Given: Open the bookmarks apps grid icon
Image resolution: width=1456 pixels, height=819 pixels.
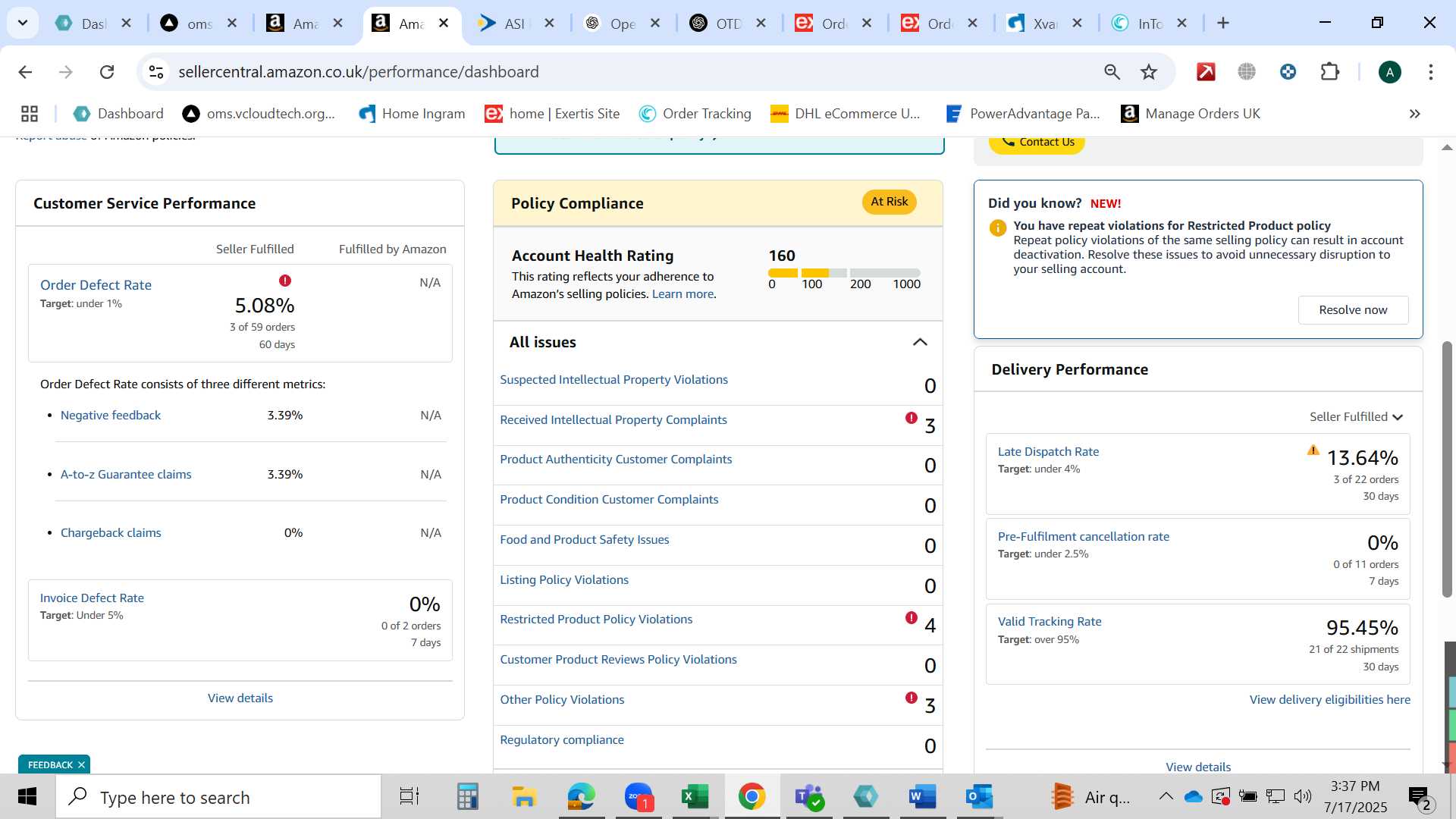Looking at the screenshot, I should tap(30, 114).
